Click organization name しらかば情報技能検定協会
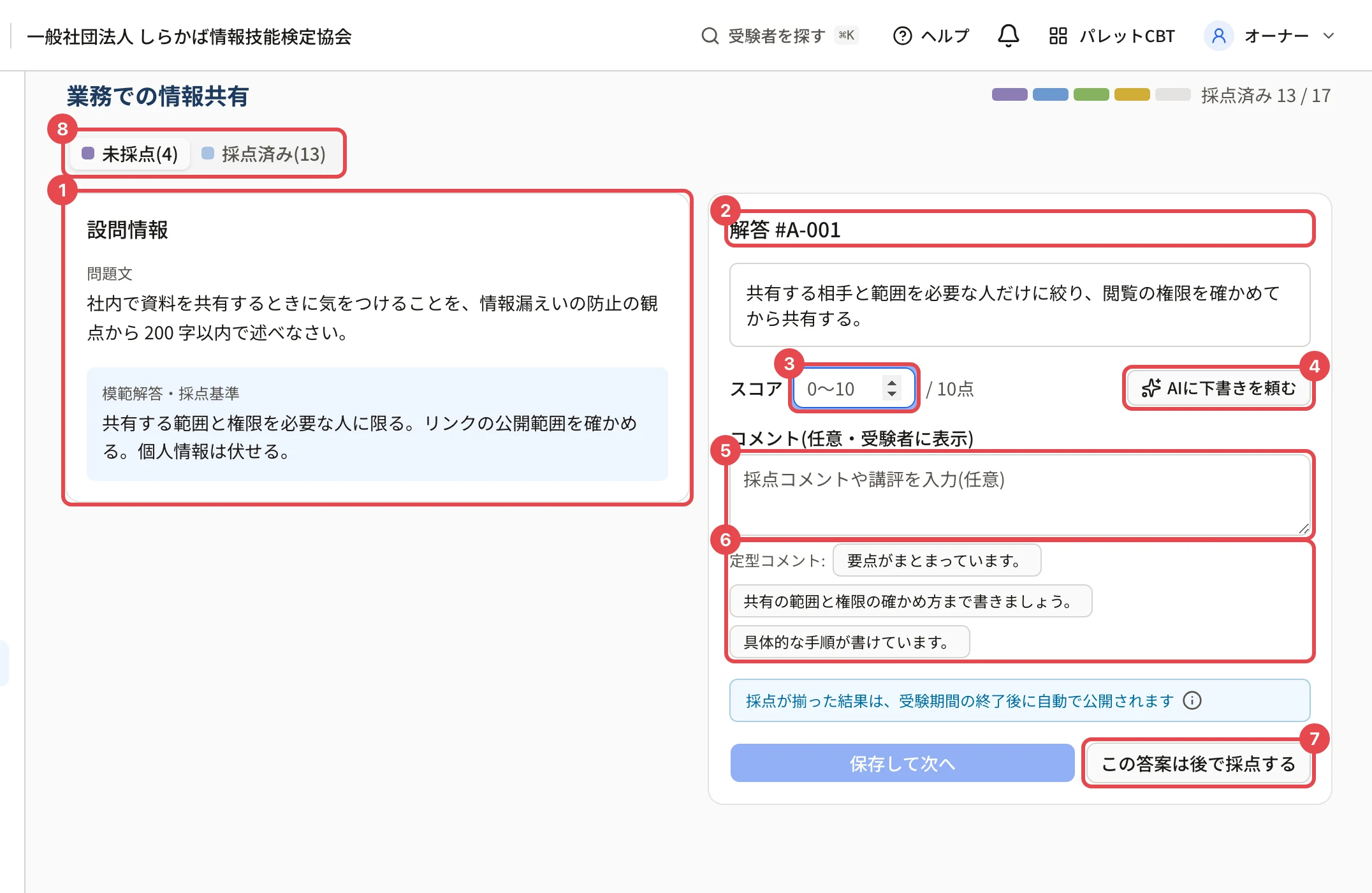Viewport: 1372px width, 893px height. click(x=189, y=36)
